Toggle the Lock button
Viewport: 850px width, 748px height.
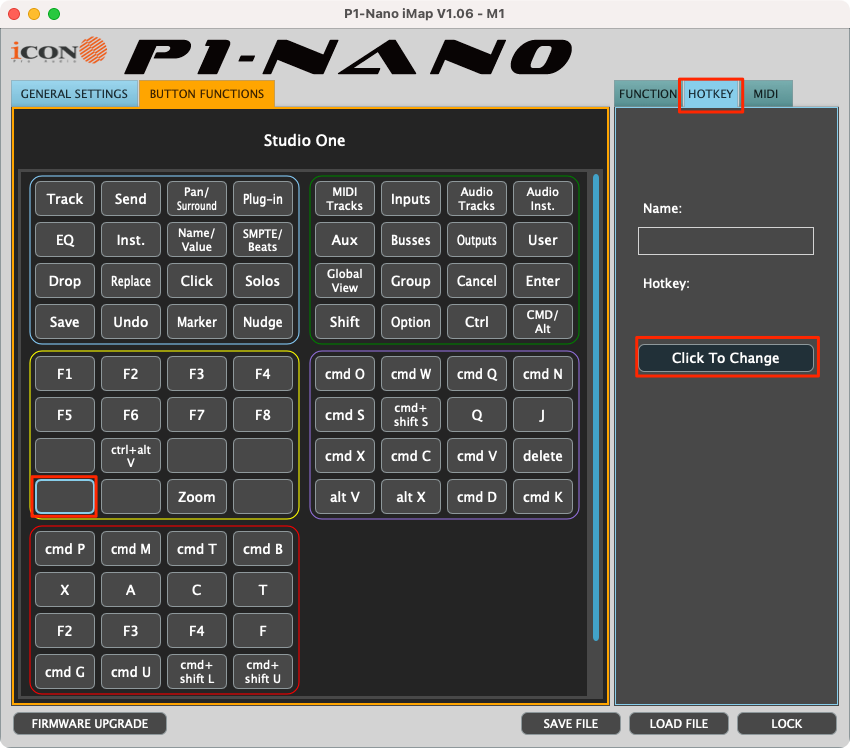(x=786, y=723)
